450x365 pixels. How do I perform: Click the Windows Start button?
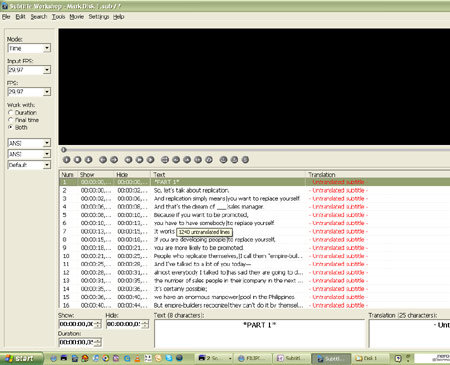(x=21, y=358)
